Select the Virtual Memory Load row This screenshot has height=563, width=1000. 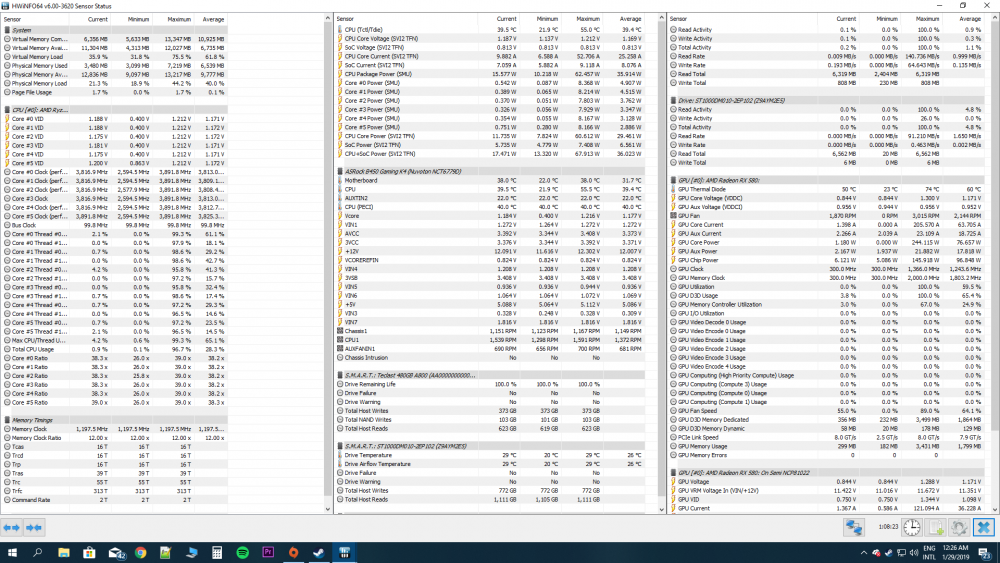[115, 57]
